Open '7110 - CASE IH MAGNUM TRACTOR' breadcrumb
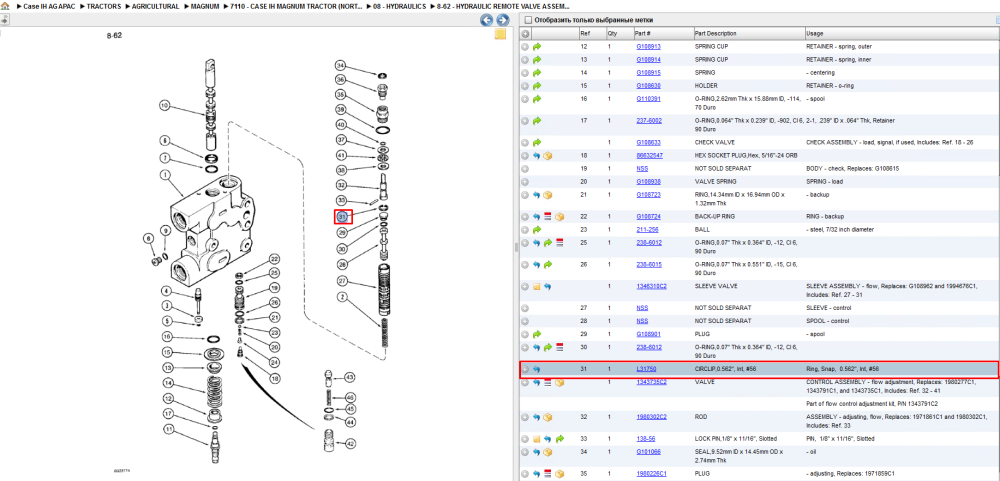The height and width of the screenshot is (481, 1000). click(296, 6)
